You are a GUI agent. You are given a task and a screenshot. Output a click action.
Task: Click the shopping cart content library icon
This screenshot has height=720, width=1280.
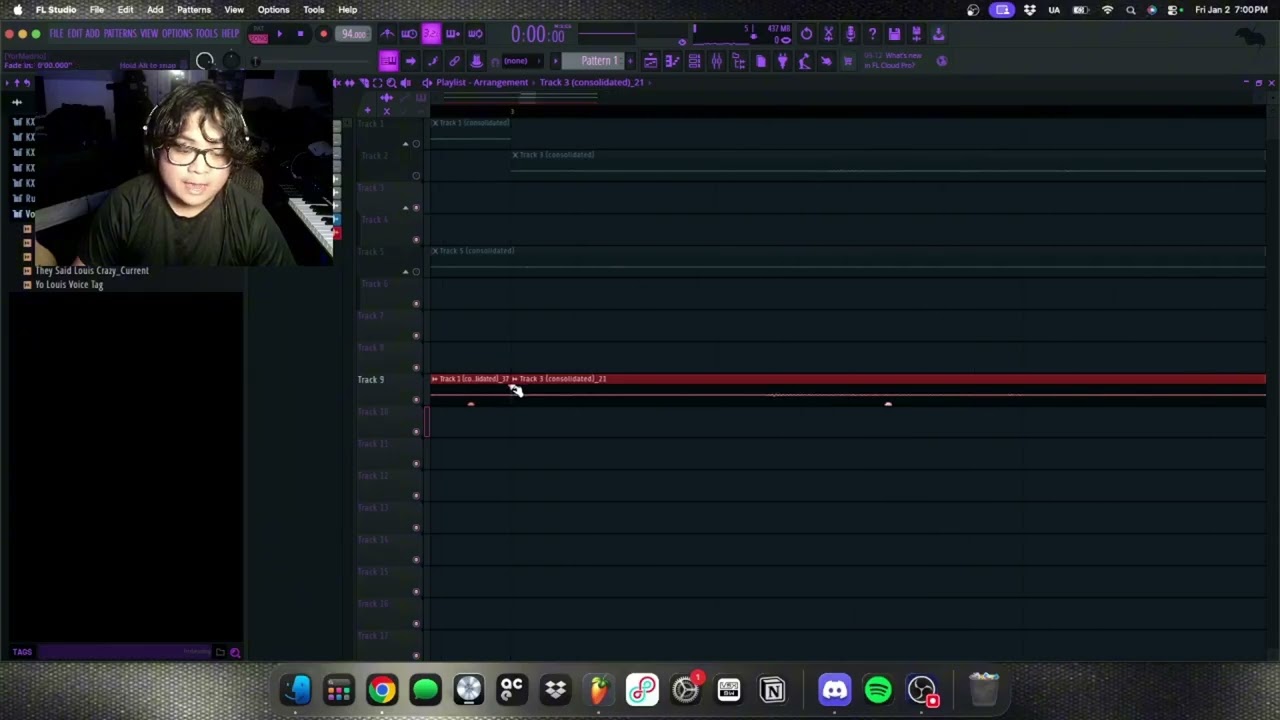(847, 61)
